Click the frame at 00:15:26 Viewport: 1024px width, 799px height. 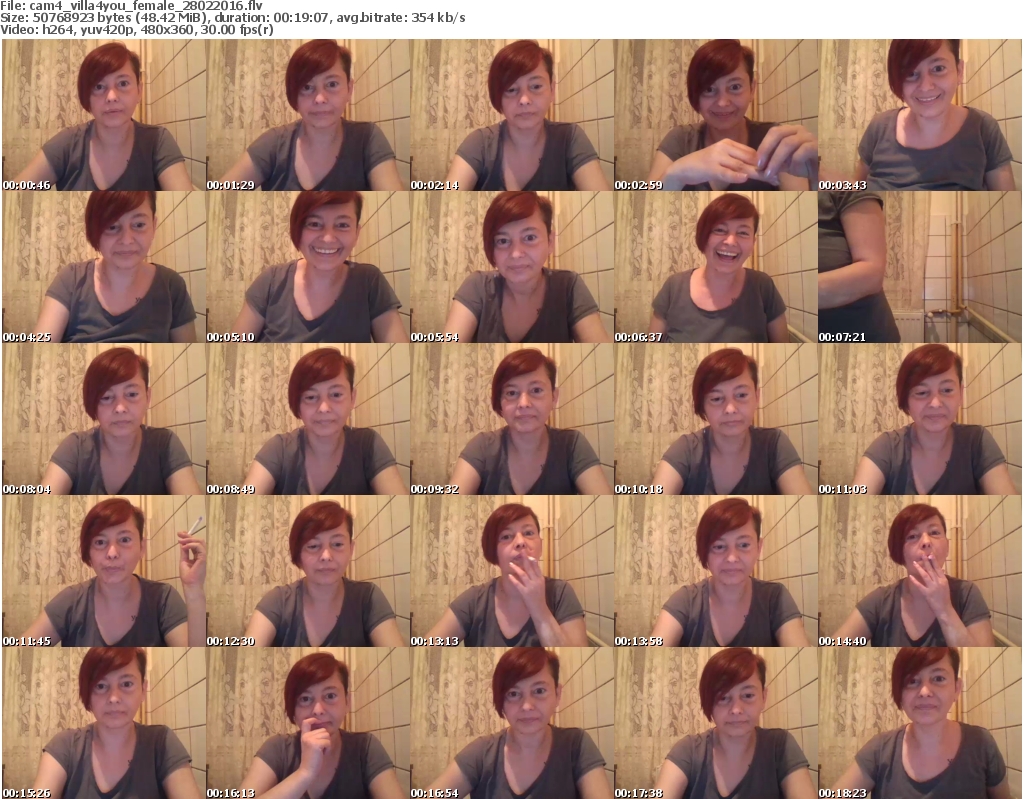pyautogui.click(x=104, y=723)
